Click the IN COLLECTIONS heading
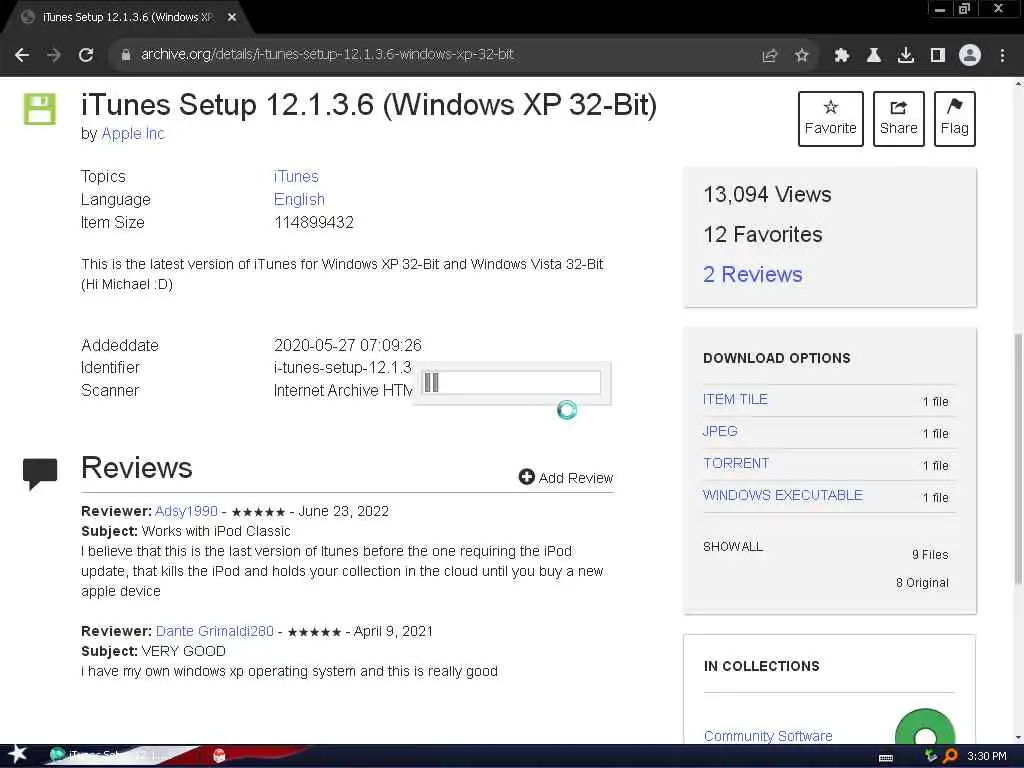1024x768 pixels. tap(761, 666)
